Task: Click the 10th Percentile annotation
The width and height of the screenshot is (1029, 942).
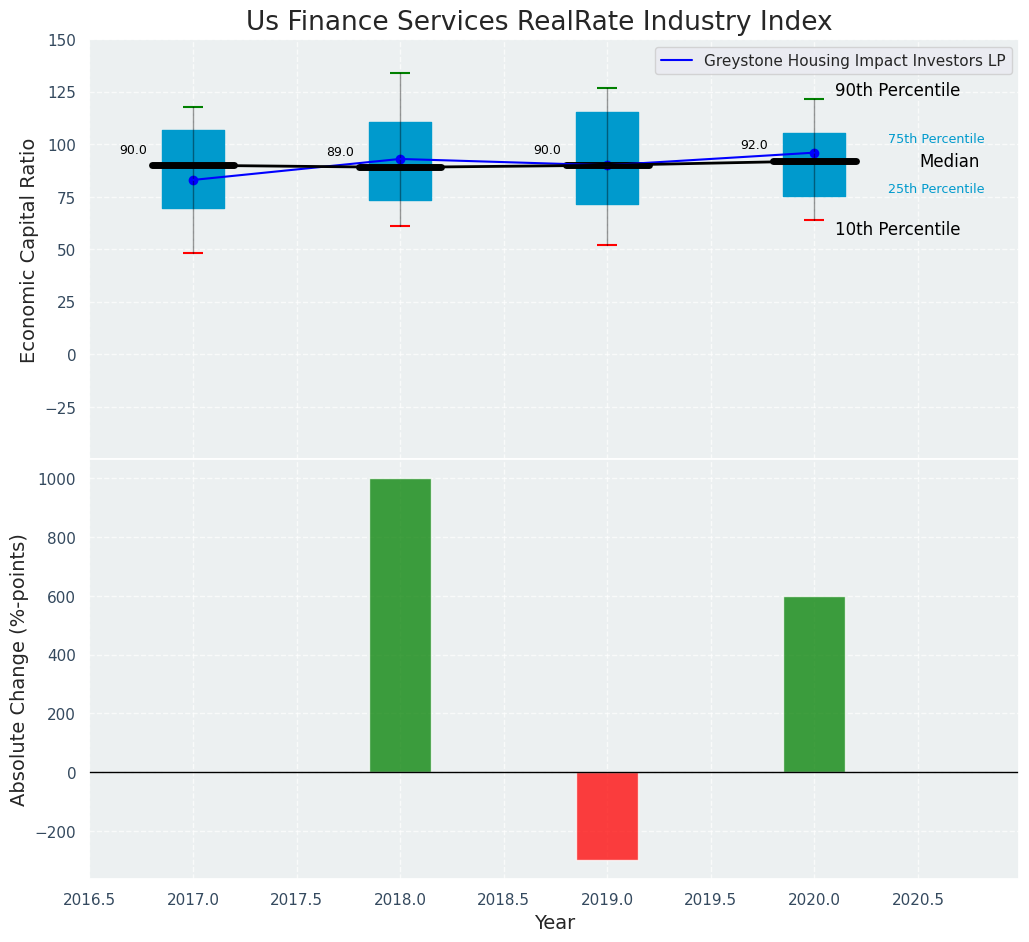Action: (x=897, y=230)
